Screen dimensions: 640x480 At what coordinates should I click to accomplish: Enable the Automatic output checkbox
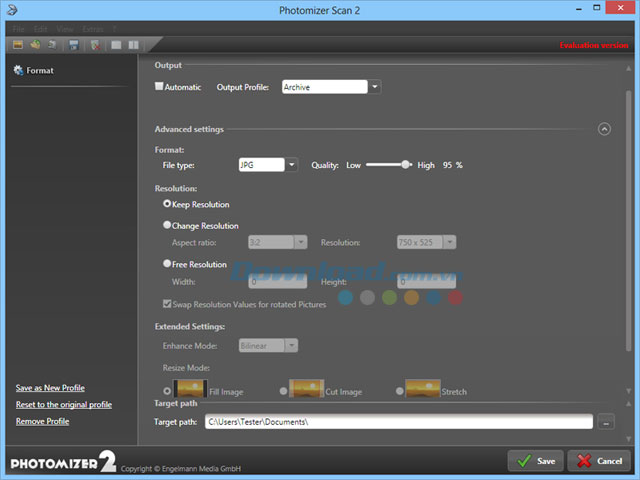[159, 87]
